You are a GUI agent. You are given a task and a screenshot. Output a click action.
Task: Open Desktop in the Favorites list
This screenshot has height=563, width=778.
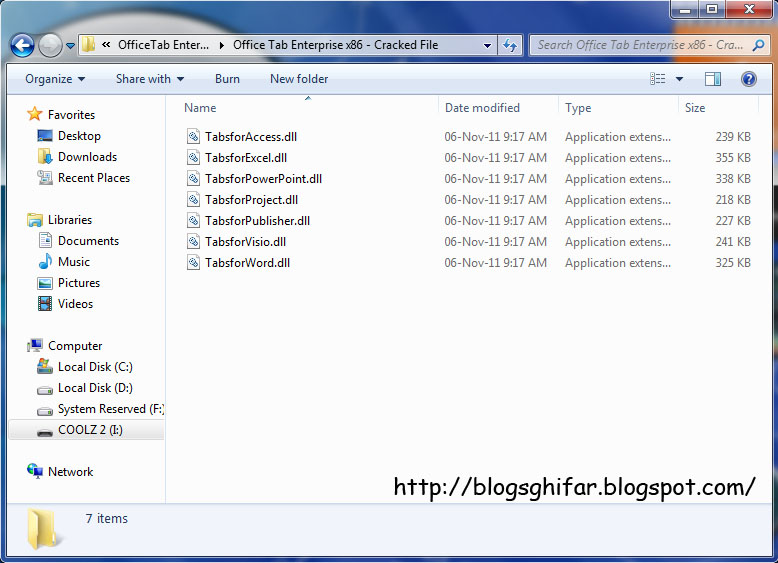(79, 136)
